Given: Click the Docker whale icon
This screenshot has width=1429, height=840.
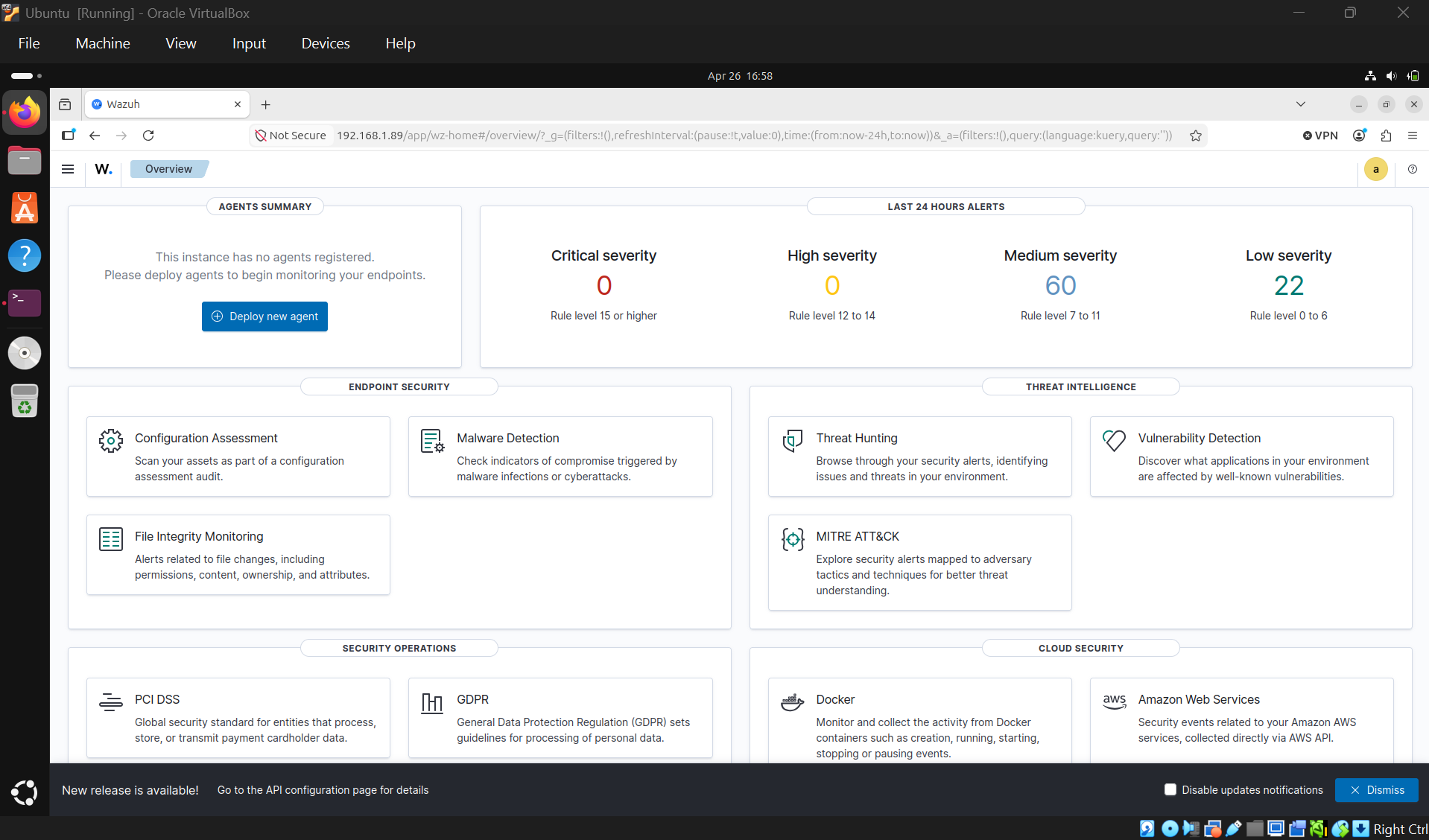Looking at the screenshot, I should click(x=792, y=702).
